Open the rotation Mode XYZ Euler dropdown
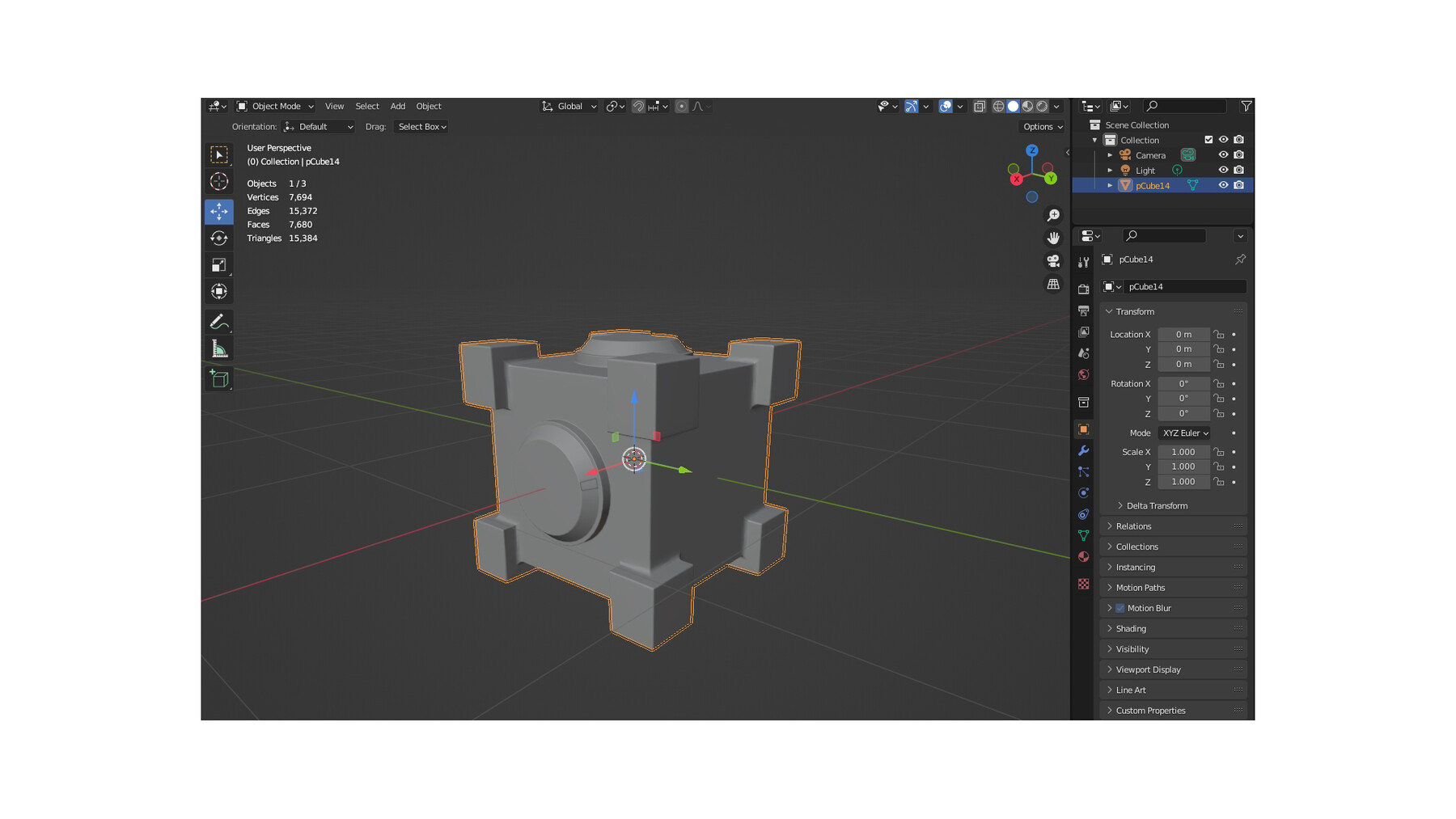 [1184, 433]
